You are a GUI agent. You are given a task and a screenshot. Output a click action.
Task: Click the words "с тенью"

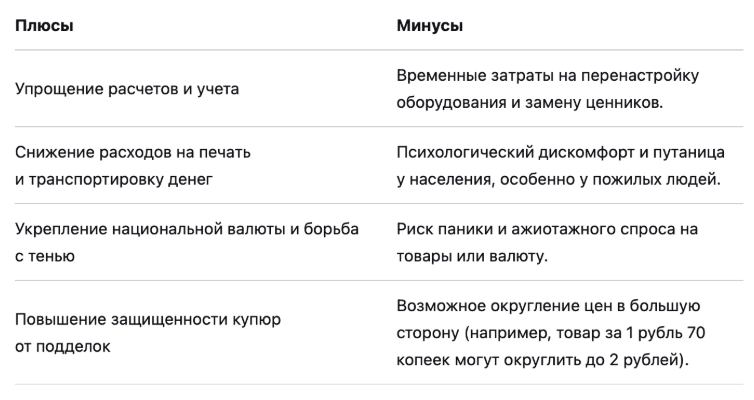[45, 254]
